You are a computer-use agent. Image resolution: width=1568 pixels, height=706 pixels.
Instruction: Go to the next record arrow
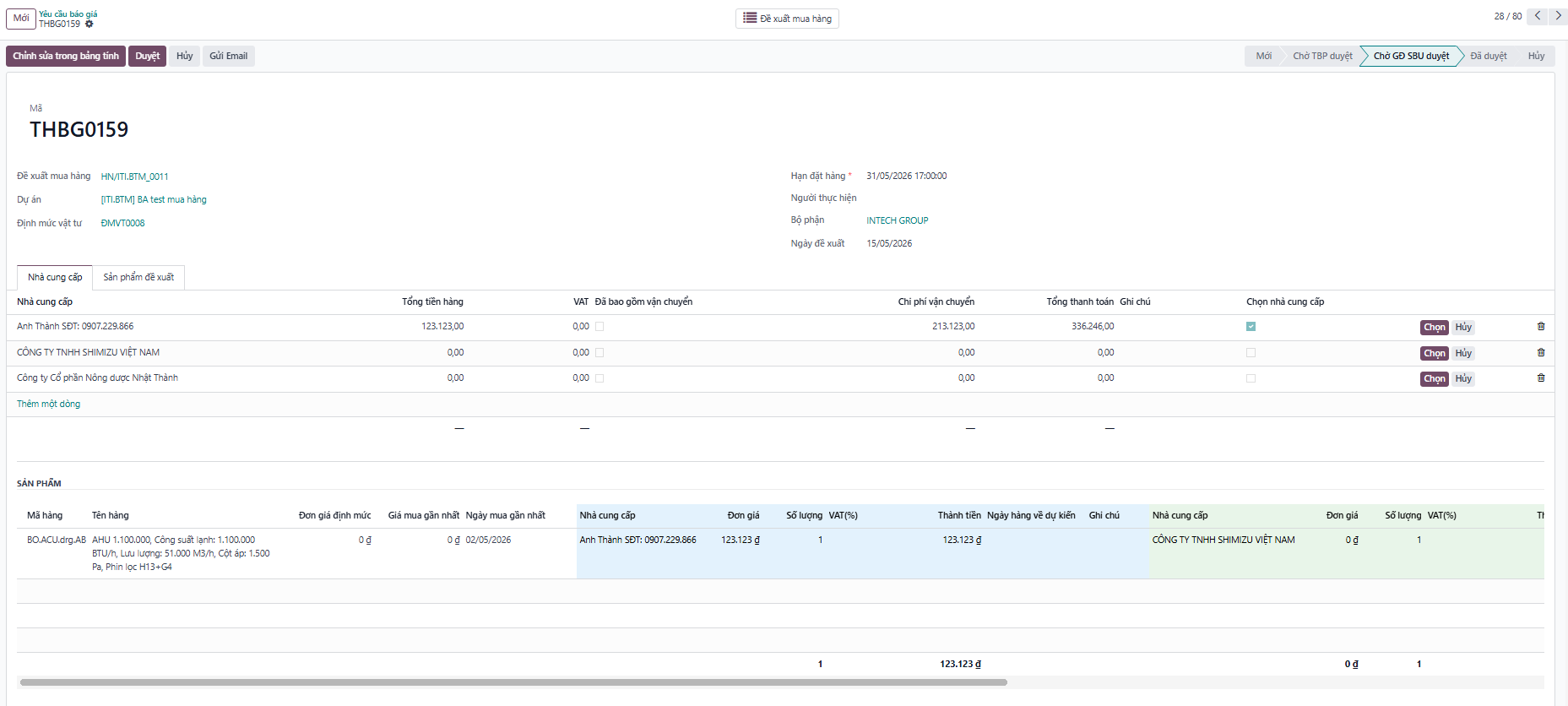tap(1558, 16)
